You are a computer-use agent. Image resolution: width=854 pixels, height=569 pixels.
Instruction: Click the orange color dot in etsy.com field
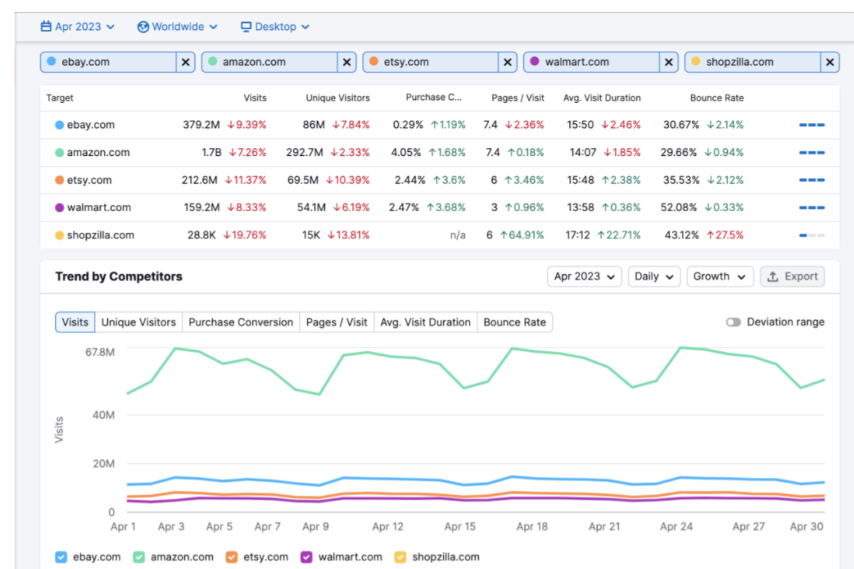point(374,61)
